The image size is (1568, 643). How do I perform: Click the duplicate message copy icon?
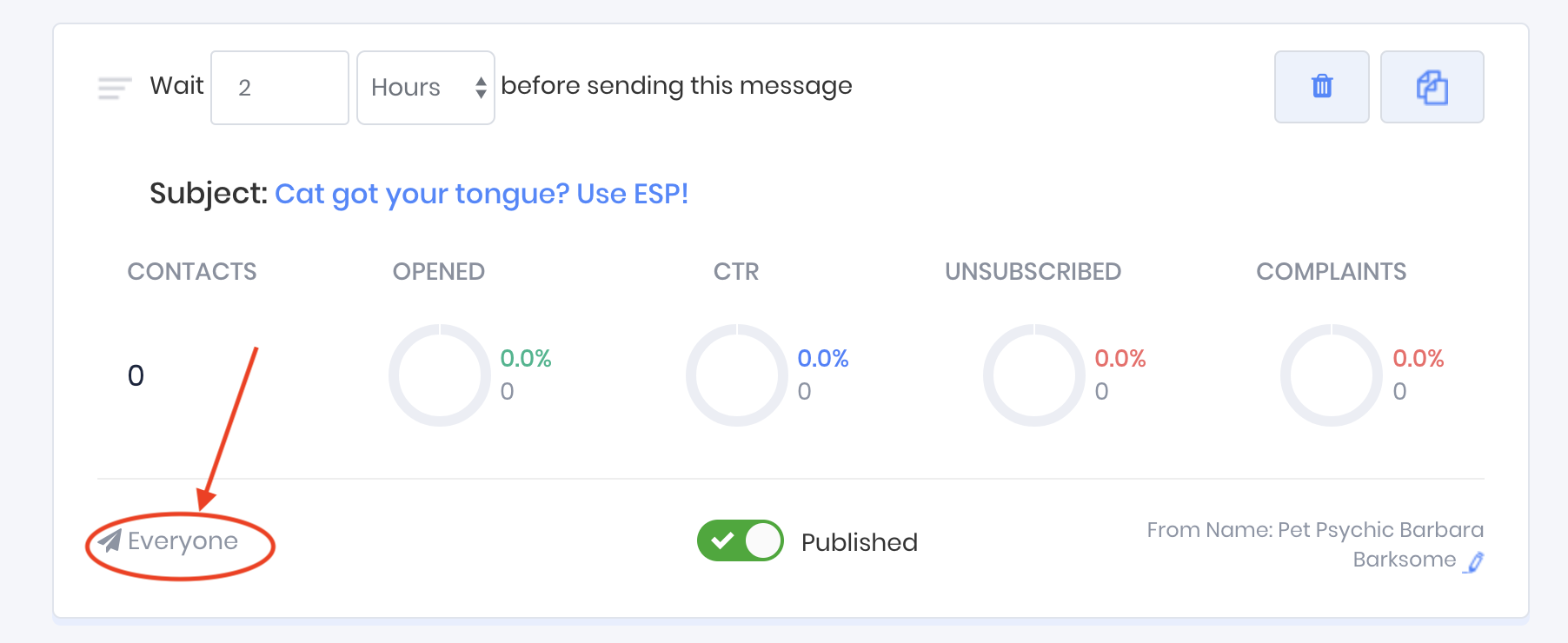click(x=1432, y=87)
